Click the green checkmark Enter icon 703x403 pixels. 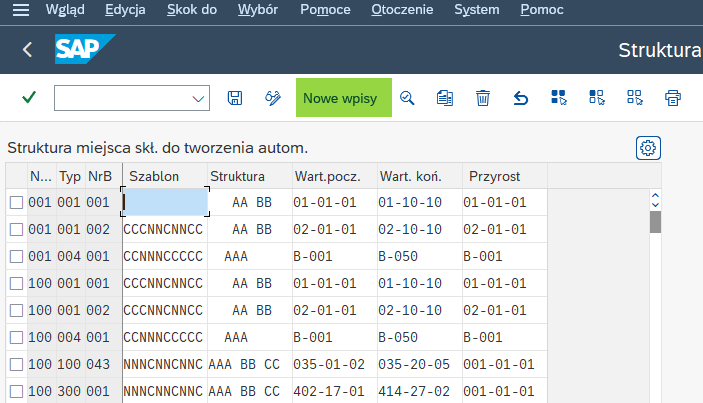[x=29, y=98]
